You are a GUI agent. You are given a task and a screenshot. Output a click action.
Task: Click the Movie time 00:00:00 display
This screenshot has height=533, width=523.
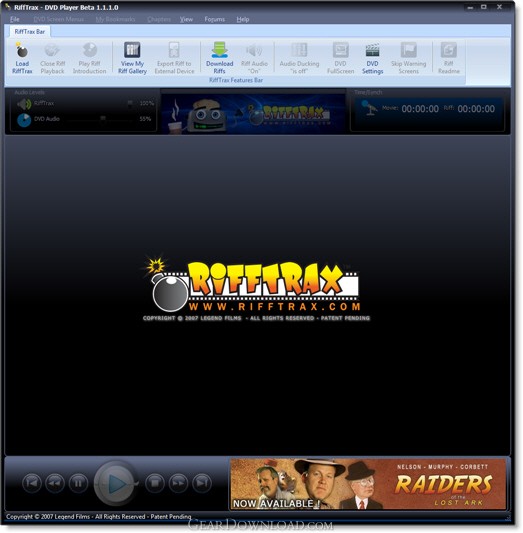420,109
